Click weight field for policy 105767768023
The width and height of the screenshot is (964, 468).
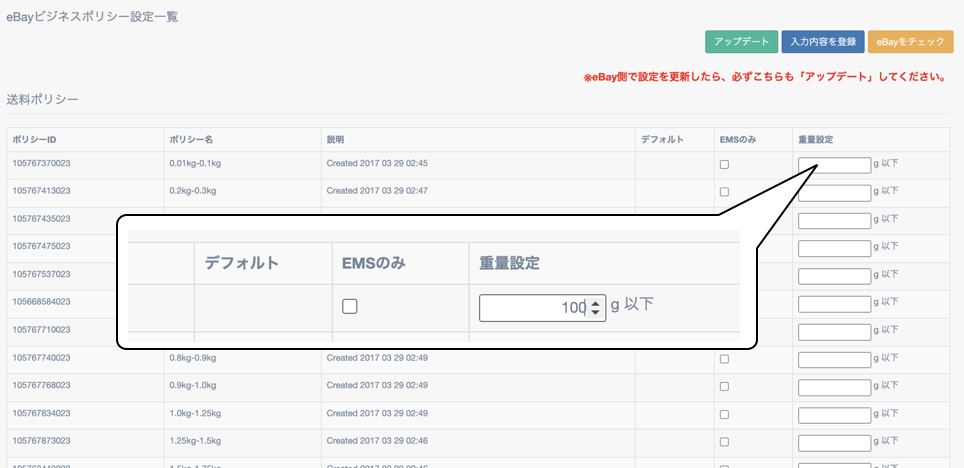(x=834, y=387)
